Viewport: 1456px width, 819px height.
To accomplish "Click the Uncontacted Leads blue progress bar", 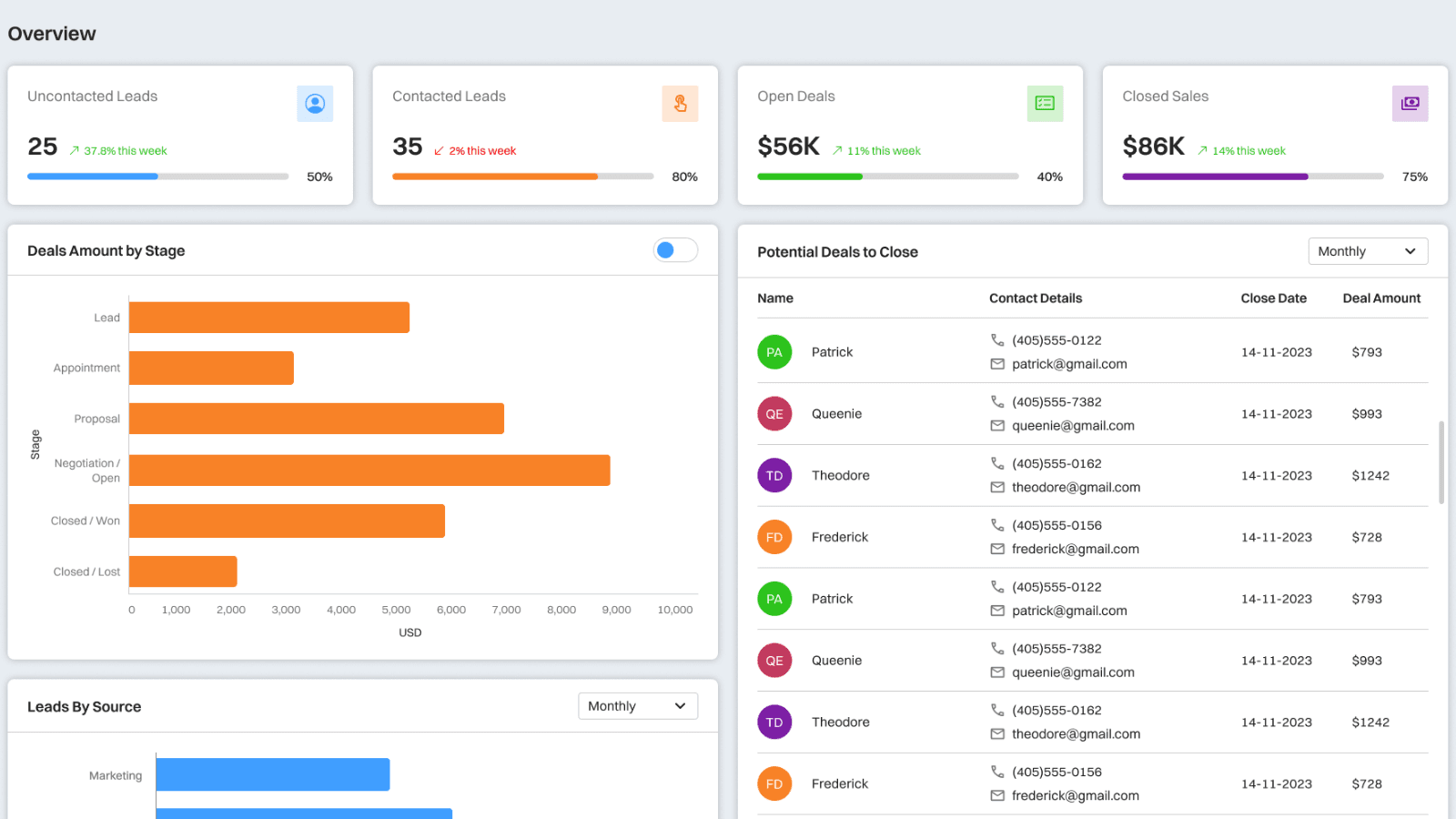I will [x=93, y=177].
